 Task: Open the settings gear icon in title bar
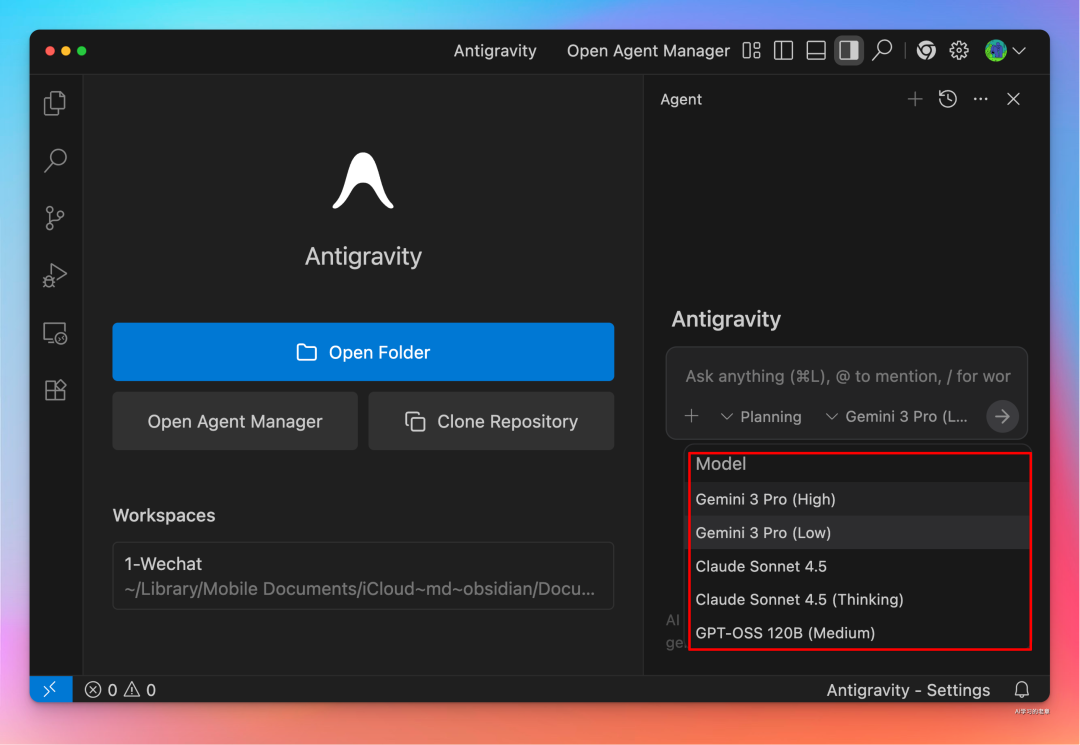point(959,50)
